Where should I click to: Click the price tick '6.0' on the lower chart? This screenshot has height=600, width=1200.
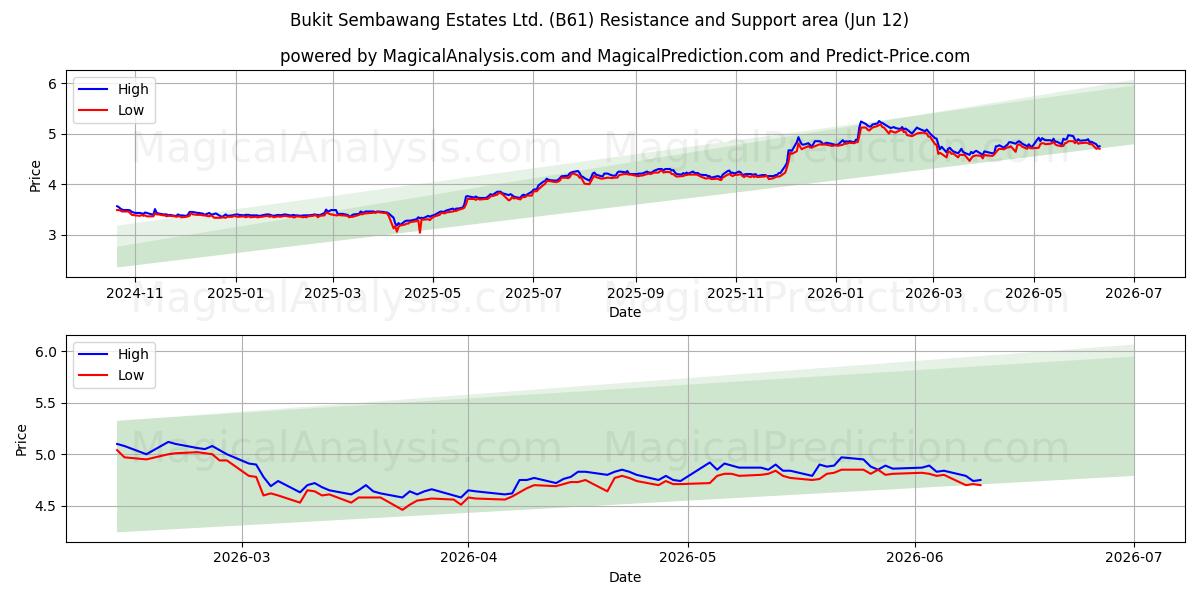[x=48, y=352]
